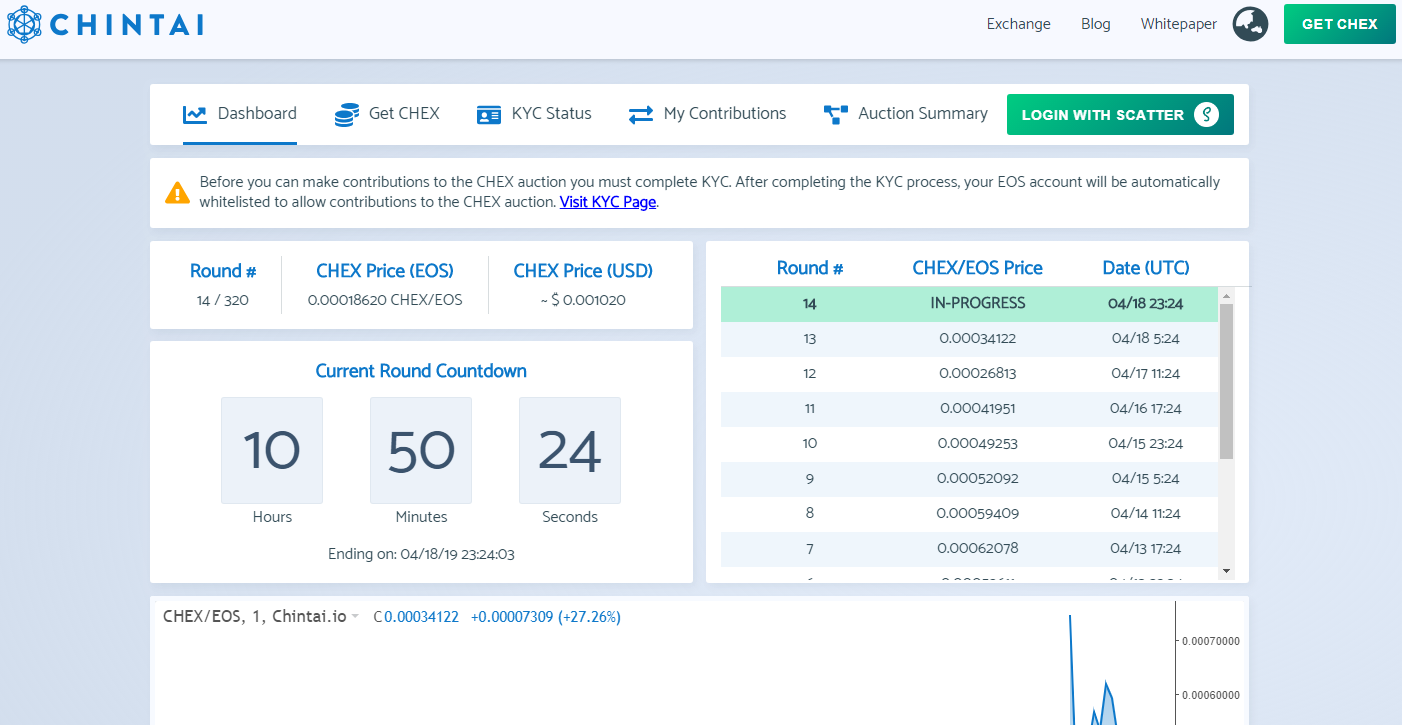Click the 0.00018620 CHEX/EOS price value

coord(385,300)
